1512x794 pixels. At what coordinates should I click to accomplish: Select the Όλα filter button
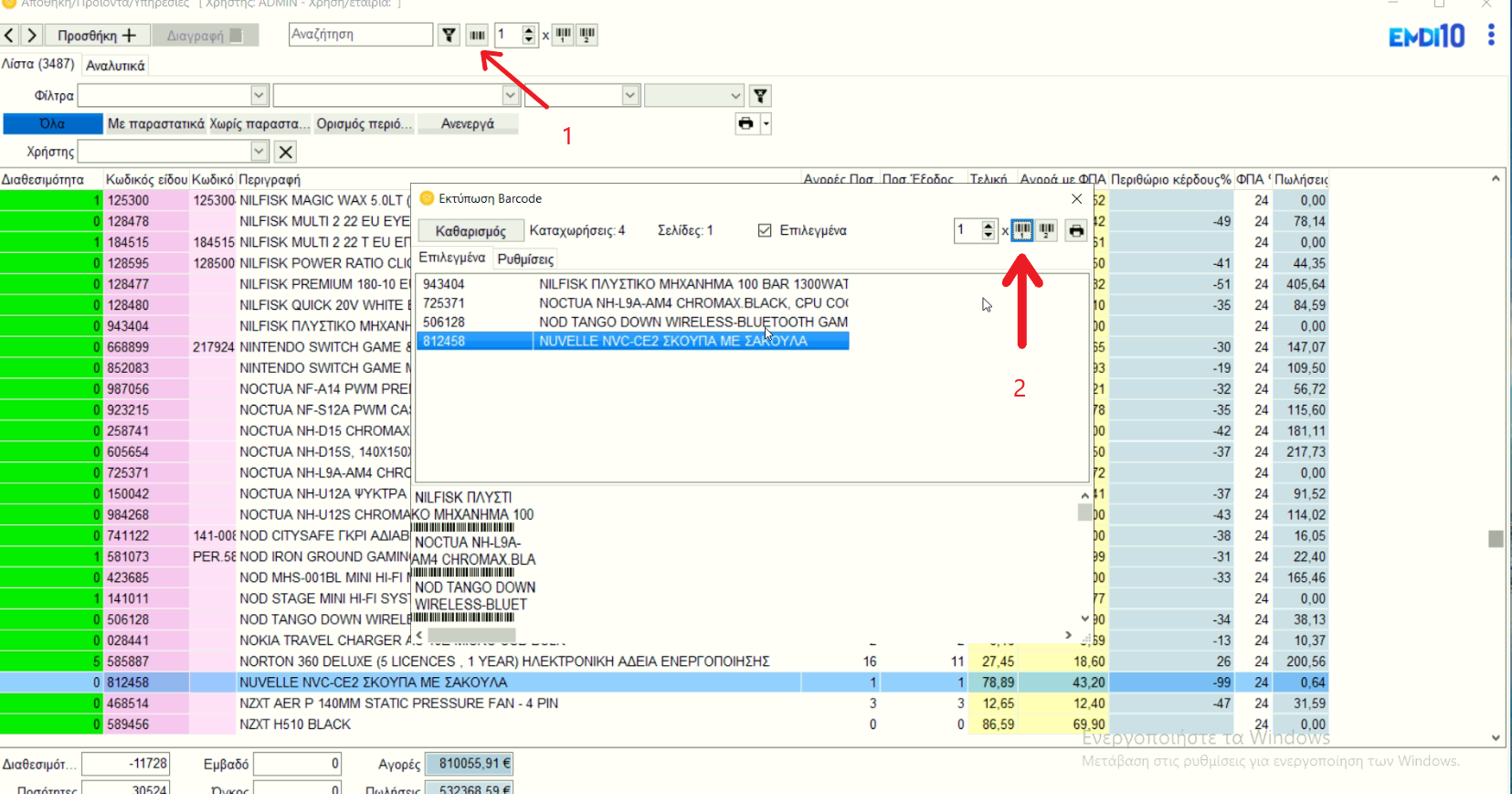point(53,123)
